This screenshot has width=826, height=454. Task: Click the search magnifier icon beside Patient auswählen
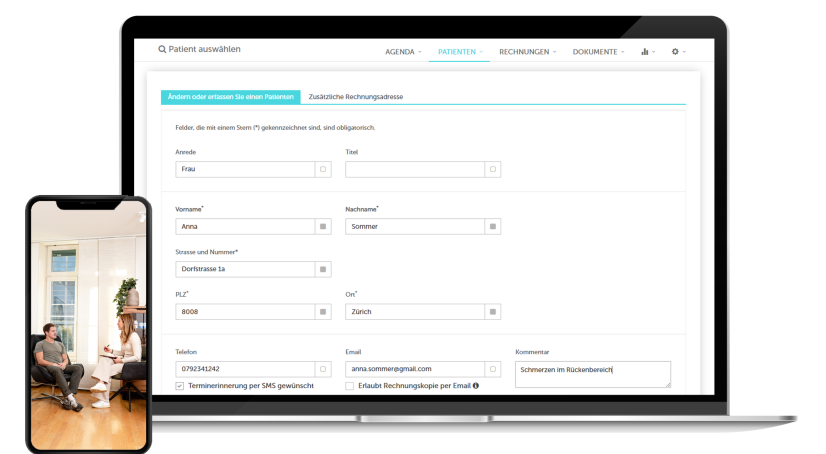[x=163, y=49]
